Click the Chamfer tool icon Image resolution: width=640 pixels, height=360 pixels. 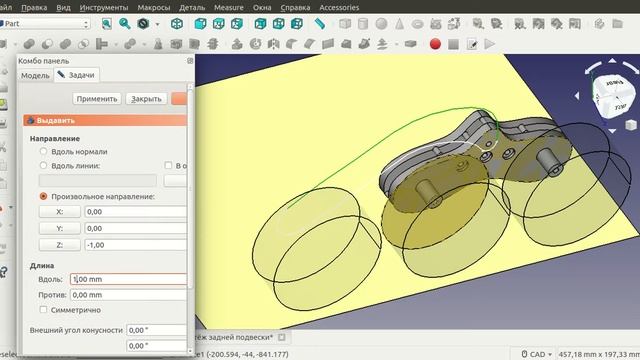[309, 44]
